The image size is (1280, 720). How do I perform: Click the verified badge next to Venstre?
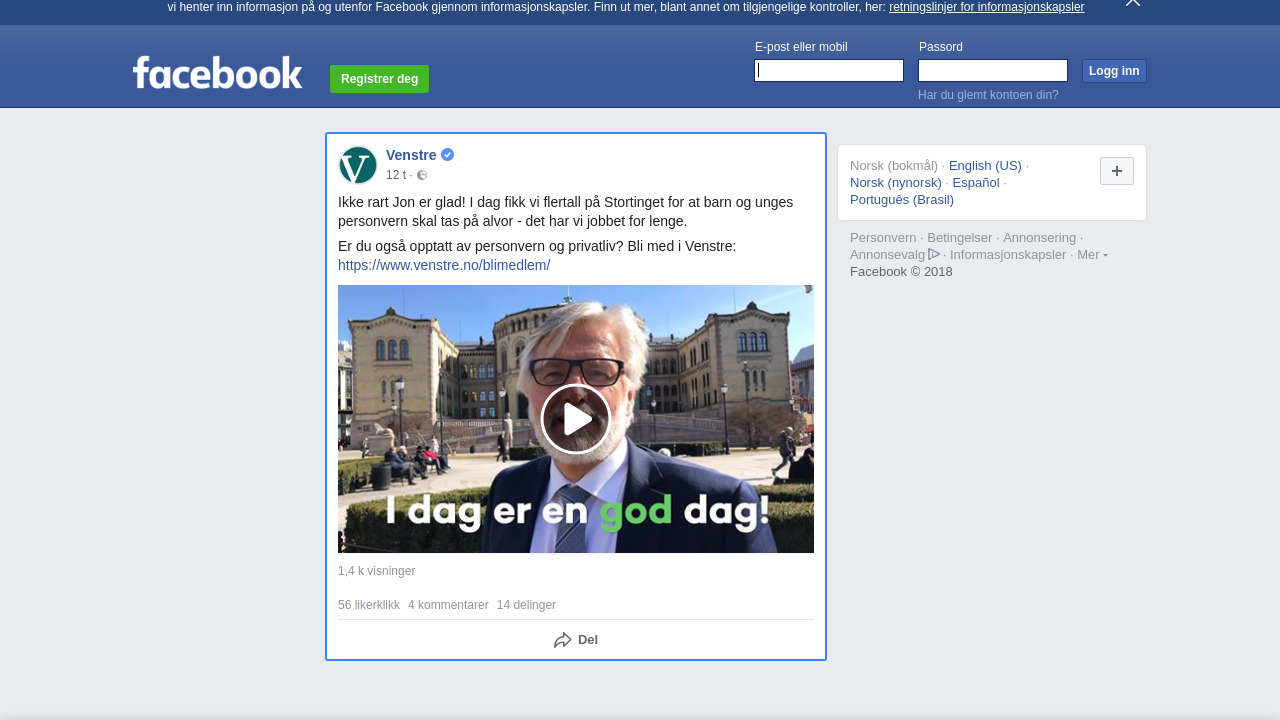(447, 155)
